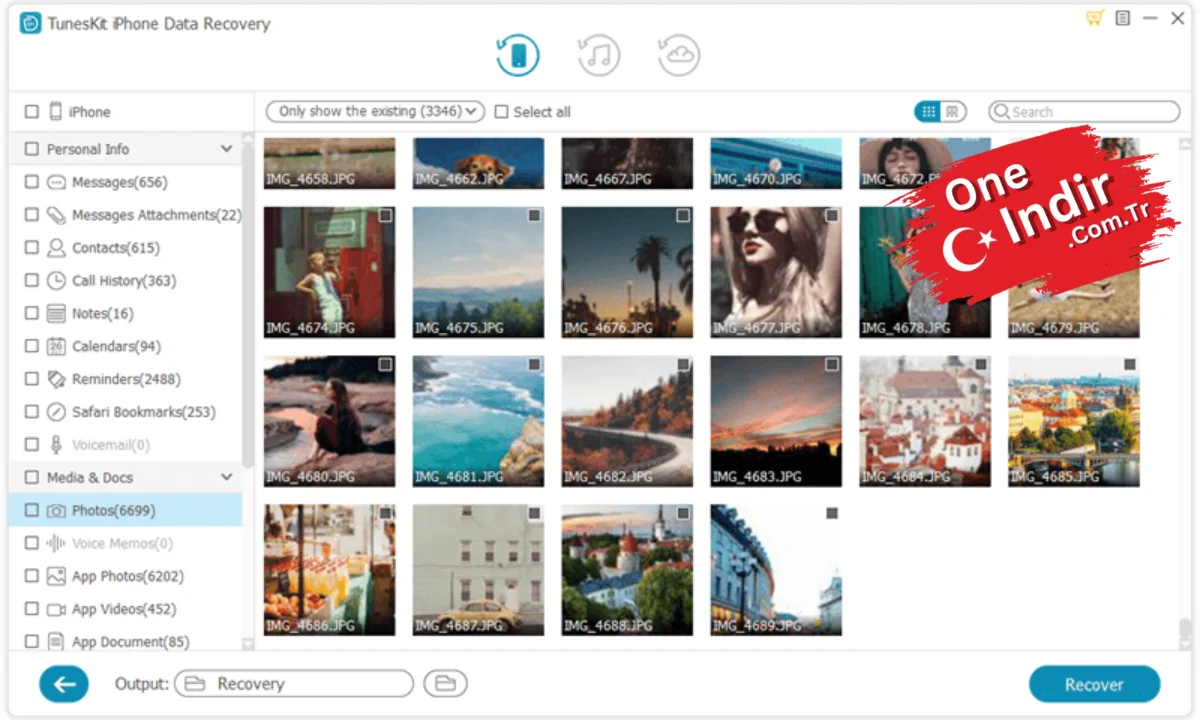
Task: Click the App Photos picture icon
Action: pyautogui.click(x=57, y=576)
